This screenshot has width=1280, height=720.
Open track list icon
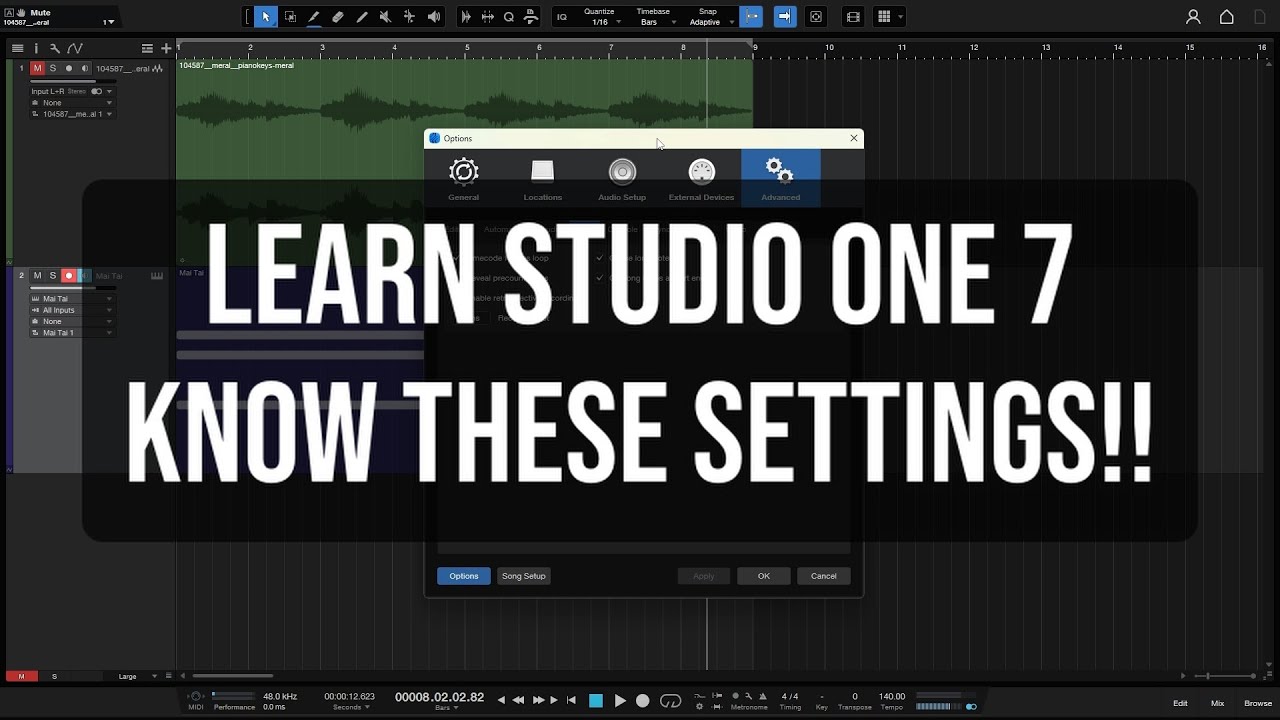point(17,48)
